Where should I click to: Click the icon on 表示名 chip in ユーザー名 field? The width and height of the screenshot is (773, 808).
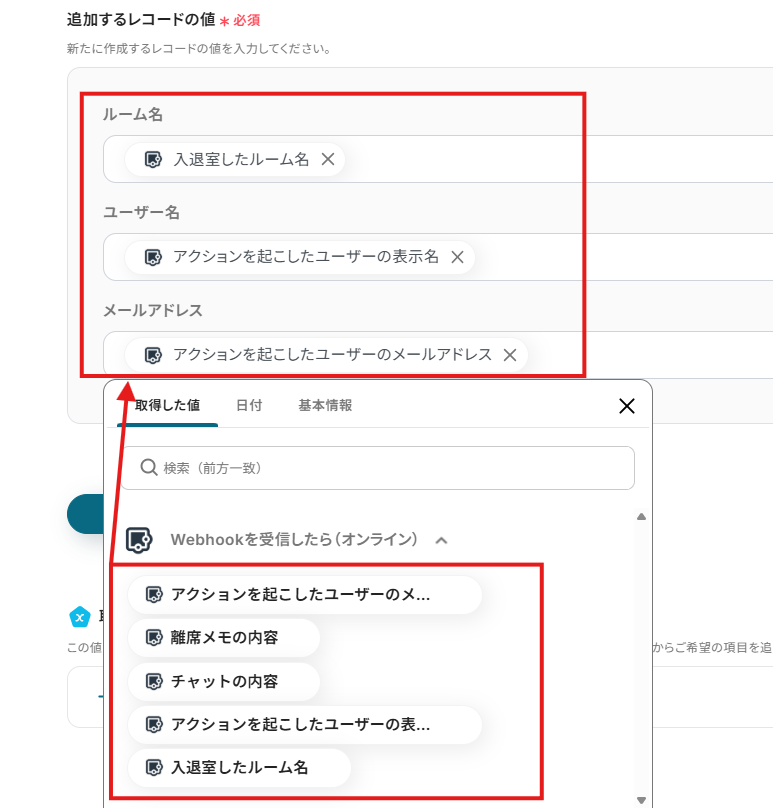tap(153, 257)
